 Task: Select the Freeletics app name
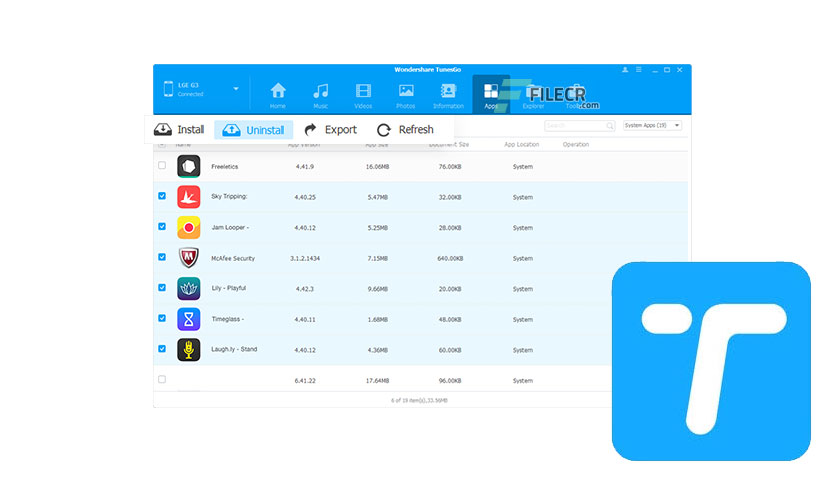tap(224, 167)
